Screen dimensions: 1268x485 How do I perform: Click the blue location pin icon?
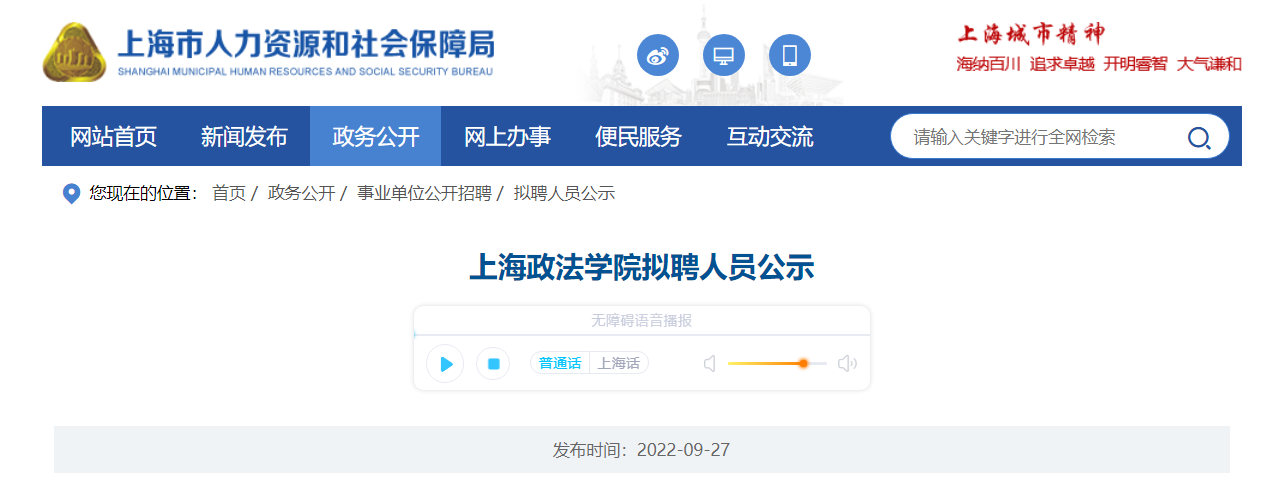pyautogui.click(x=71, y=194)
